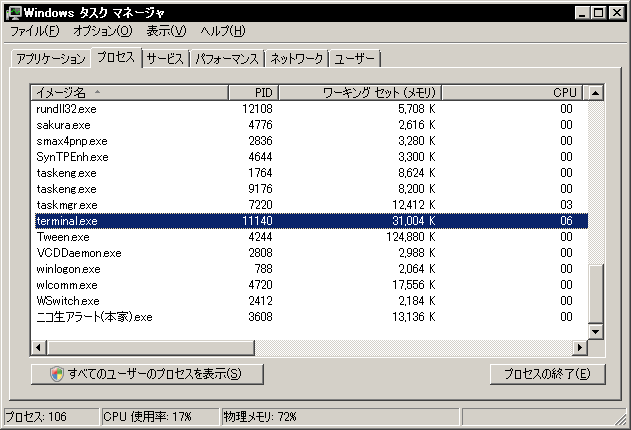Select the SynTPEnh.exe process
631x430 pixels.
tap(311, 157)
